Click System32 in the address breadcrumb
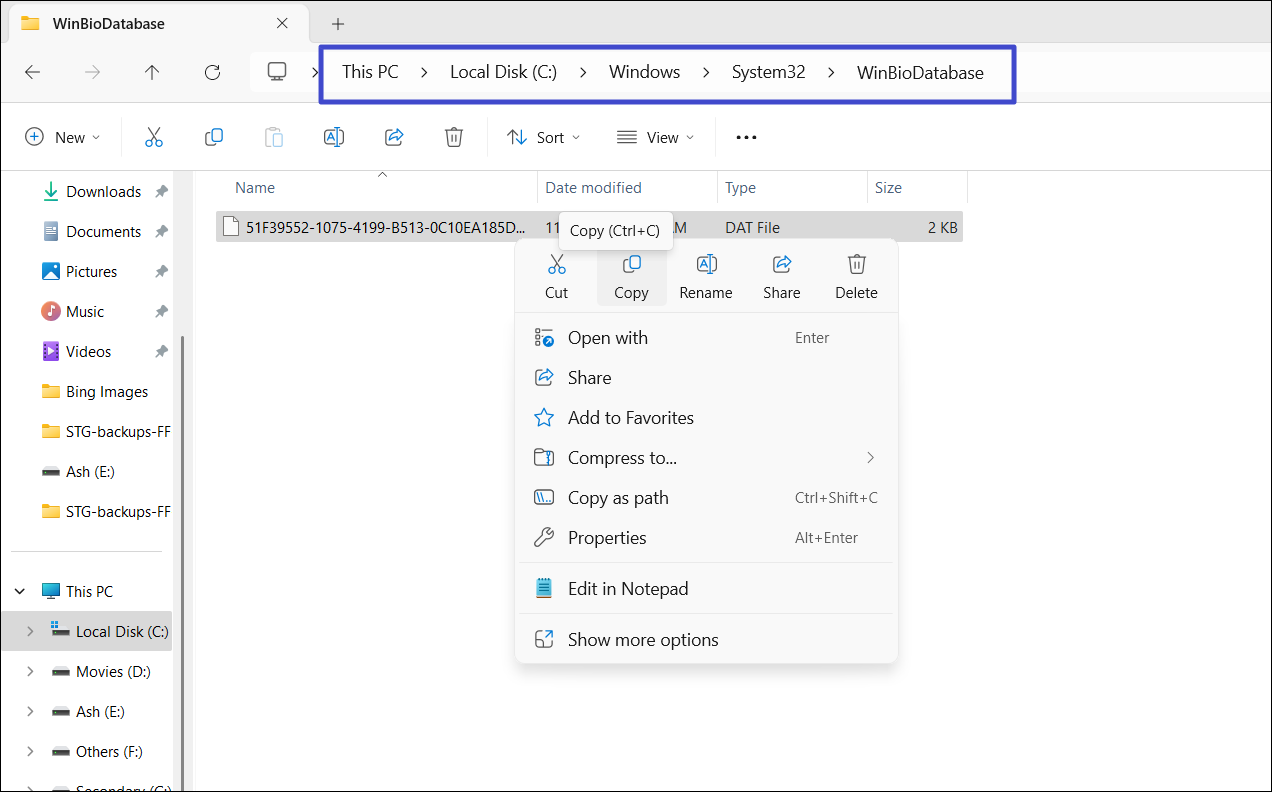Screen dimensions: 1272x792 coord(768,72)
